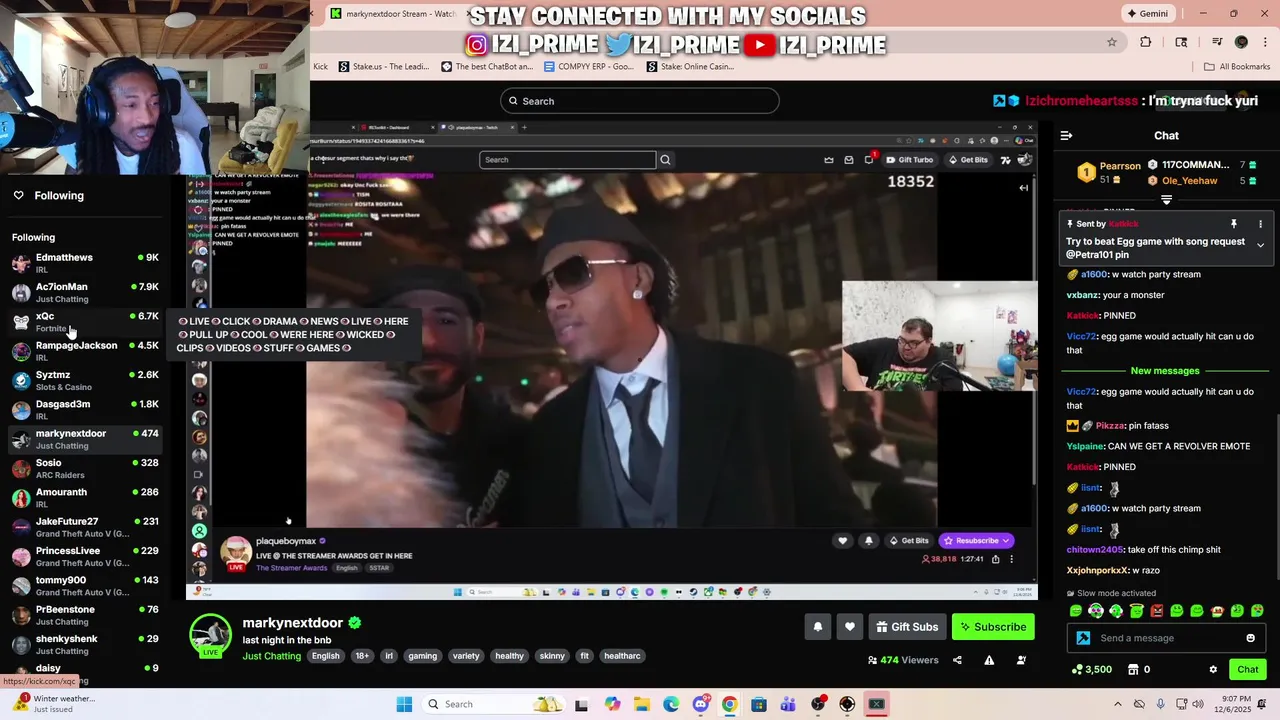Click the Just Chatting category link
This screenshot has height=720, width=1280.
point(272,656)
